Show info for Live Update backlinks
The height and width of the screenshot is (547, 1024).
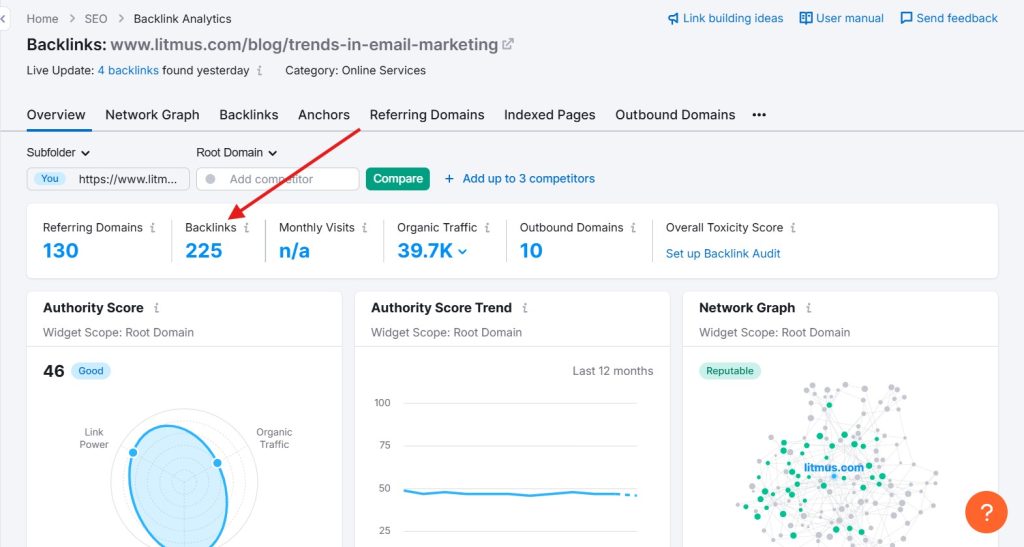259,70
